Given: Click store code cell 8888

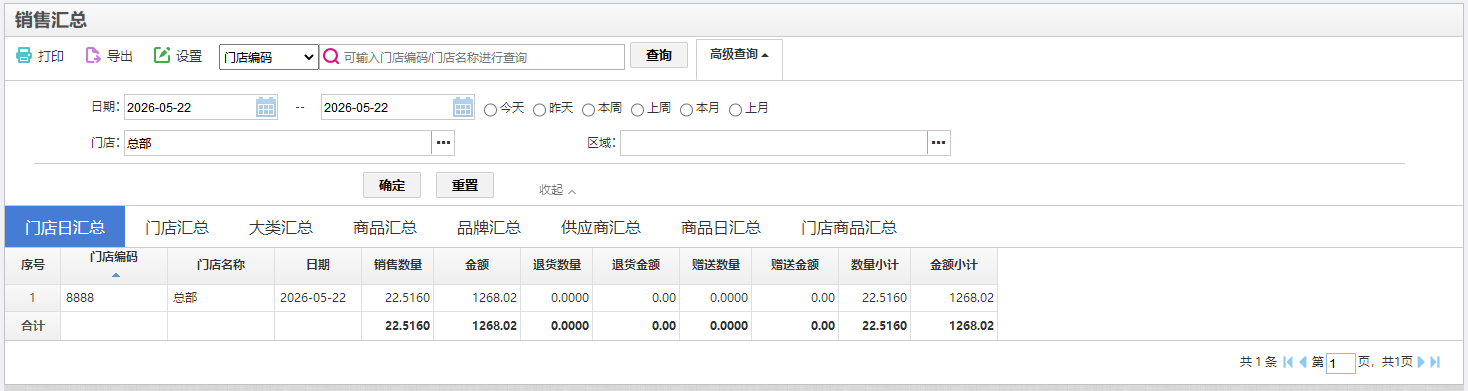Looking at the screenshot, I should pyautogui.click(x=114, y=298).
